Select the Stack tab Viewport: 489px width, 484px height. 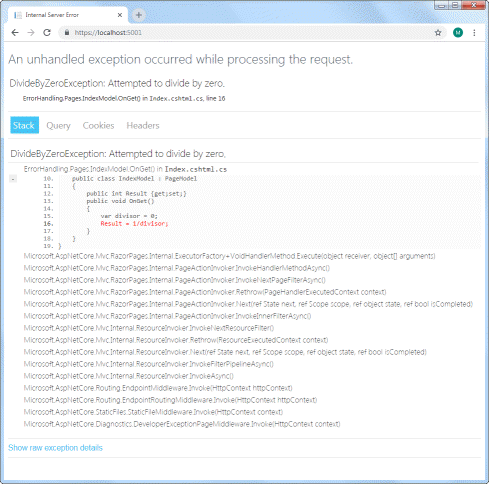[x=24, y=125]
